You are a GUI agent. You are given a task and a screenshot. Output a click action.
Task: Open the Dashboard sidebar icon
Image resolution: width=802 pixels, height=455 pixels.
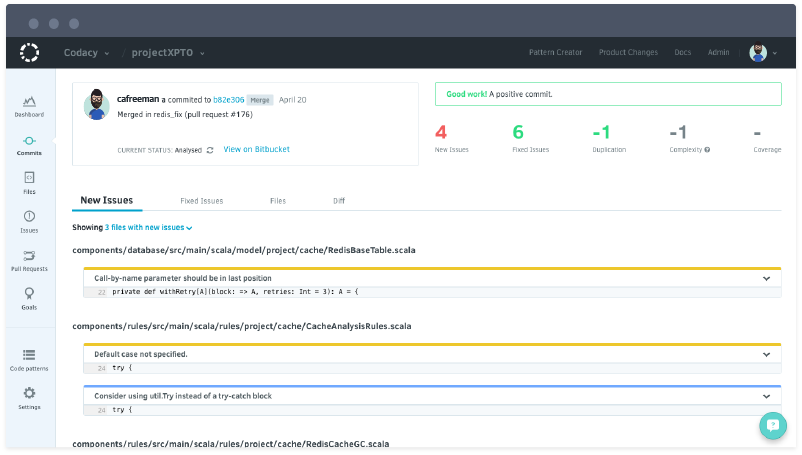pos(29,105)
